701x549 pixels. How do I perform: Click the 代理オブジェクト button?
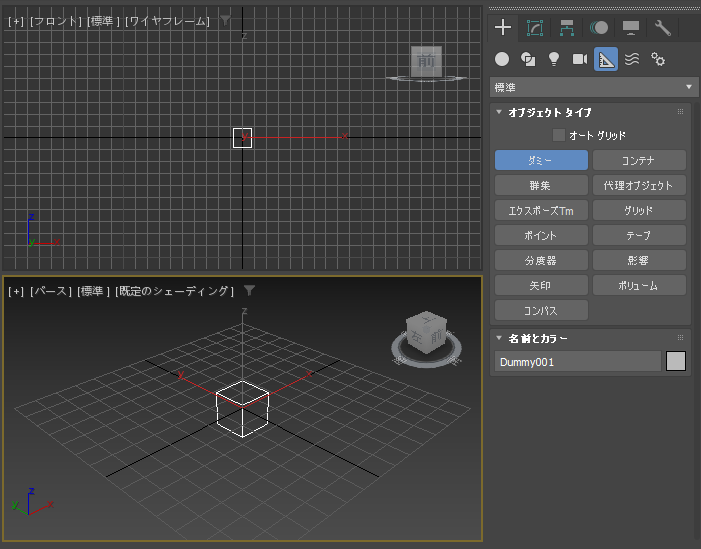click(x=639, y=185)
